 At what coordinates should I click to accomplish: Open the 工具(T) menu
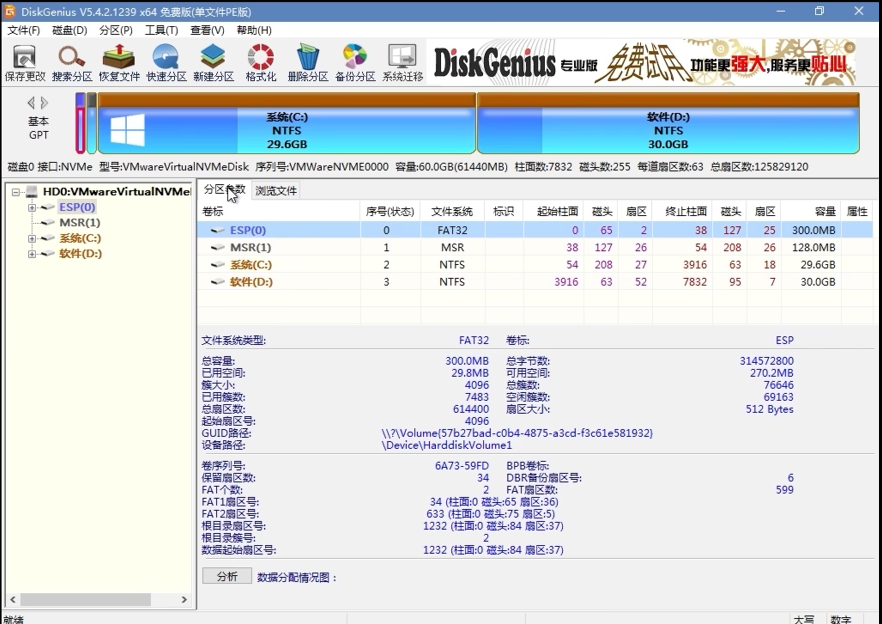click(x=161, y=30)
